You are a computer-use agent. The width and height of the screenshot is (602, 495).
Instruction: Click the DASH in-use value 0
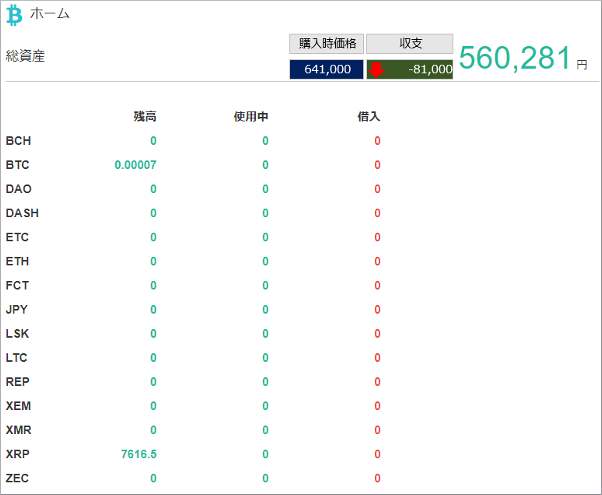[265, 213]
